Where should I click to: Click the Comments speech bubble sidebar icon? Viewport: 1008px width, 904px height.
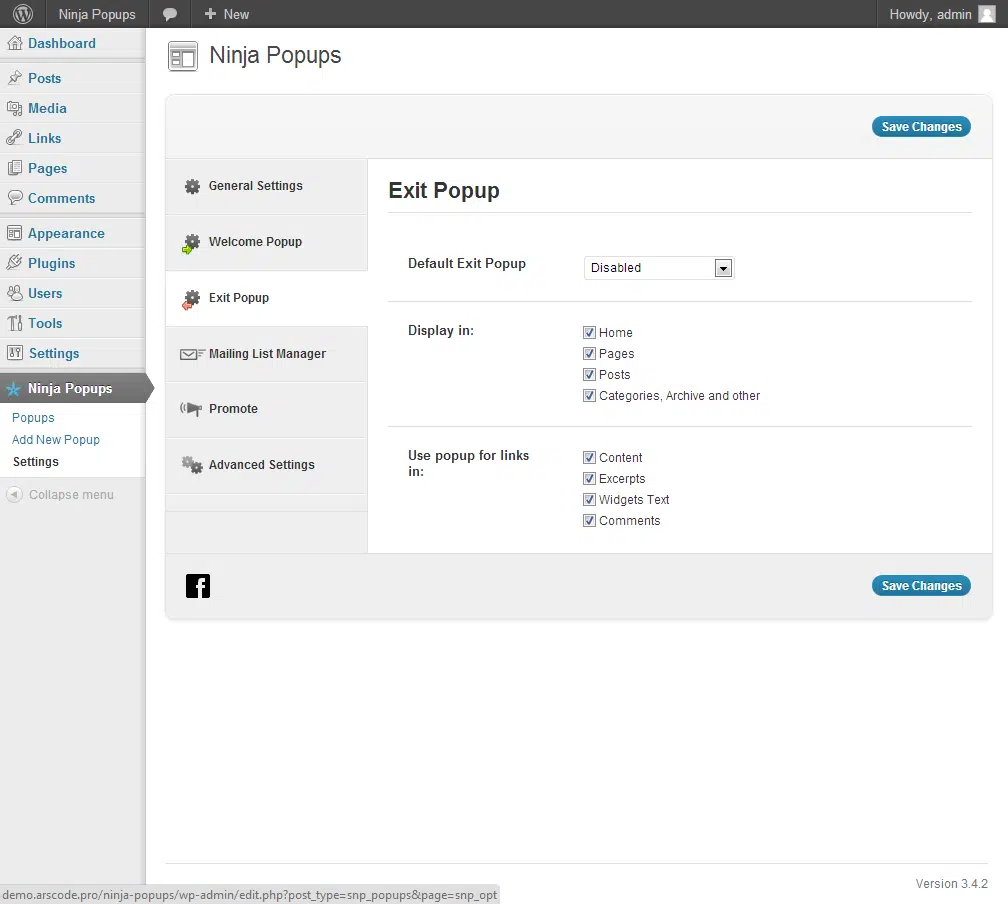tap(14, 197)
